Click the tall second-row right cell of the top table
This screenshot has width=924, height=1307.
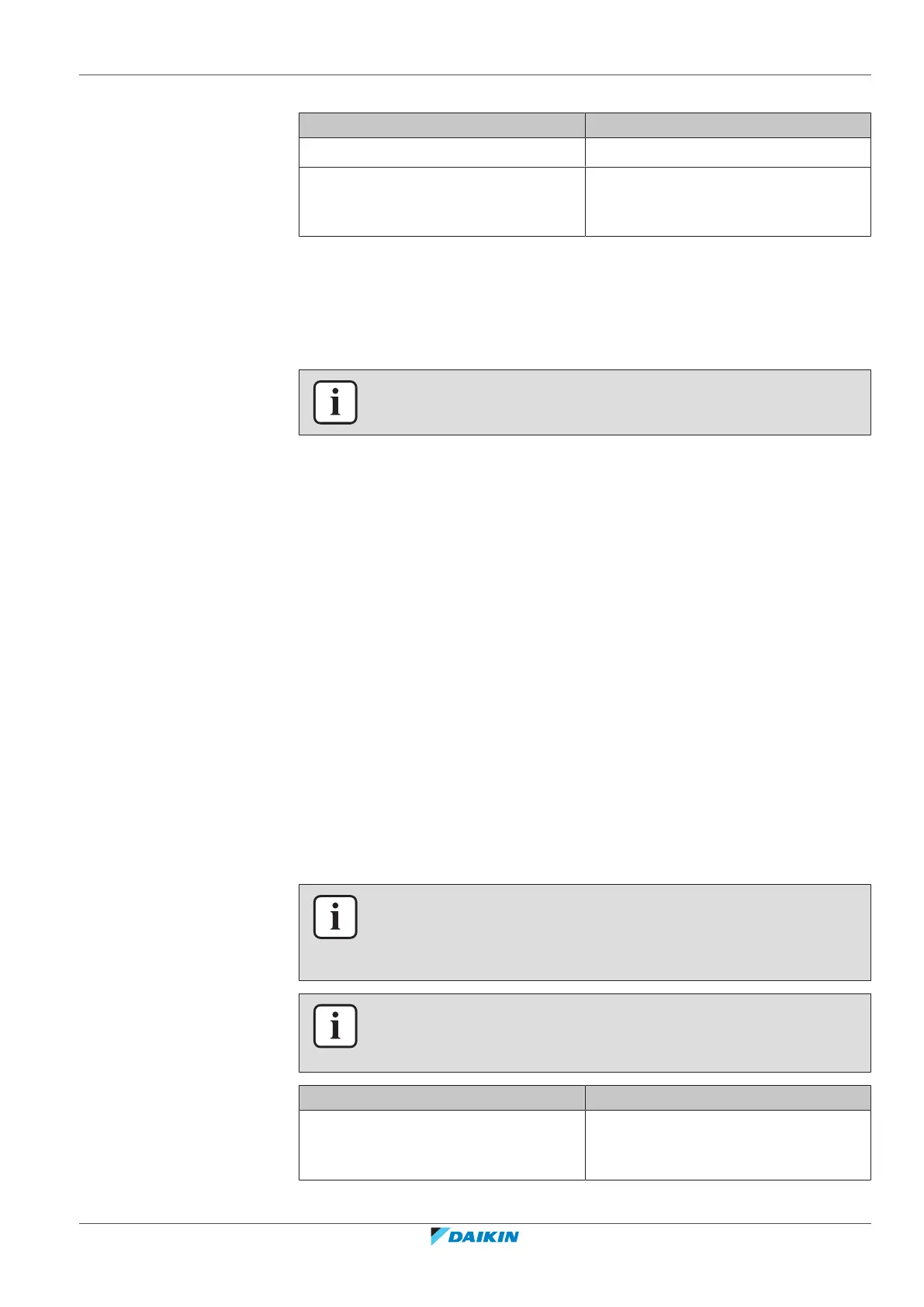pyautogui.click(x=728, y=201)
